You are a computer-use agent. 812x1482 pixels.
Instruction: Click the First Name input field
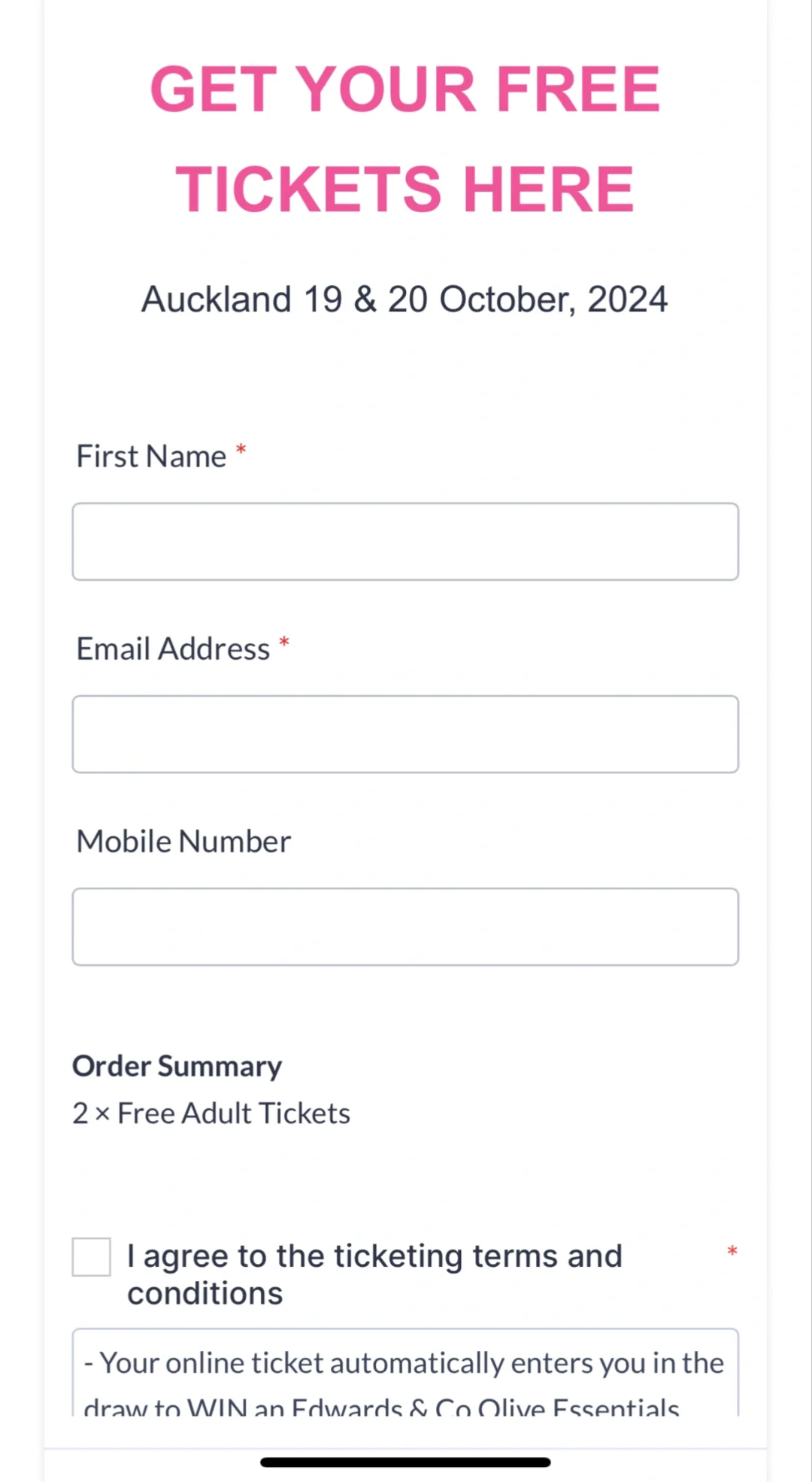pos(405,542)
